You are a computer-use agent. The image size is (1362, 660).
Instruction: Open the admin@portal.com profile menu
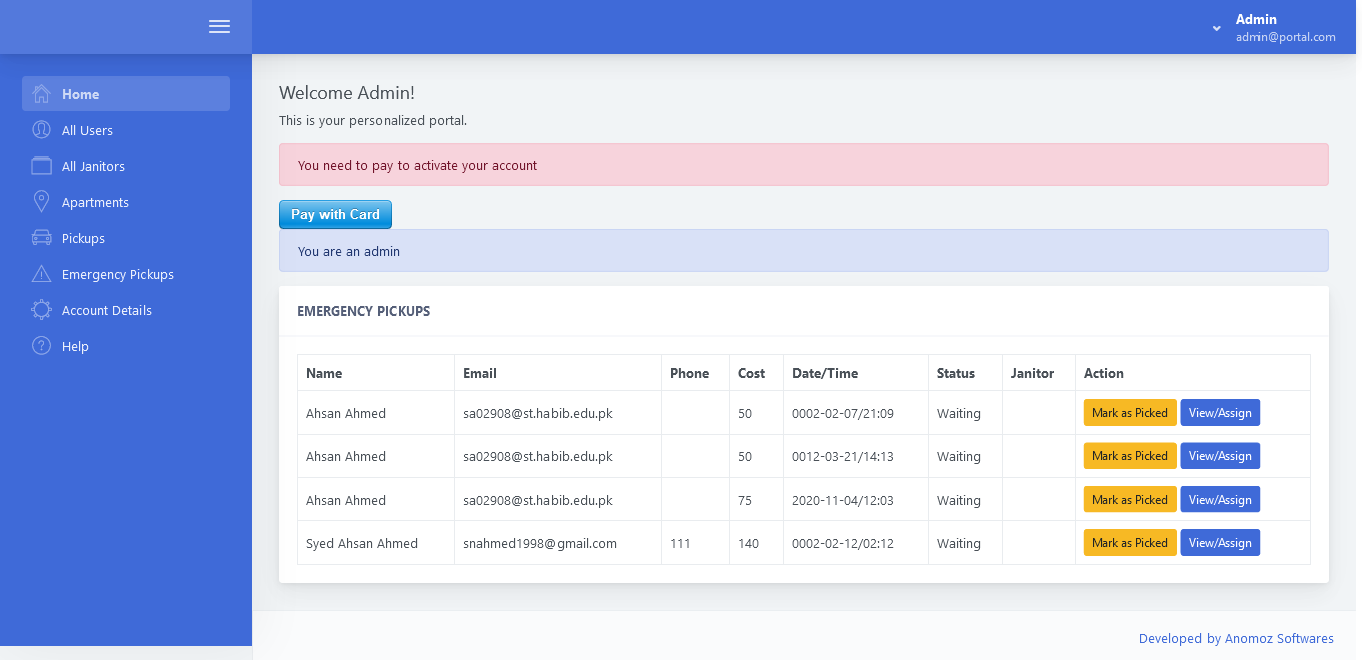click(1285, 37)
